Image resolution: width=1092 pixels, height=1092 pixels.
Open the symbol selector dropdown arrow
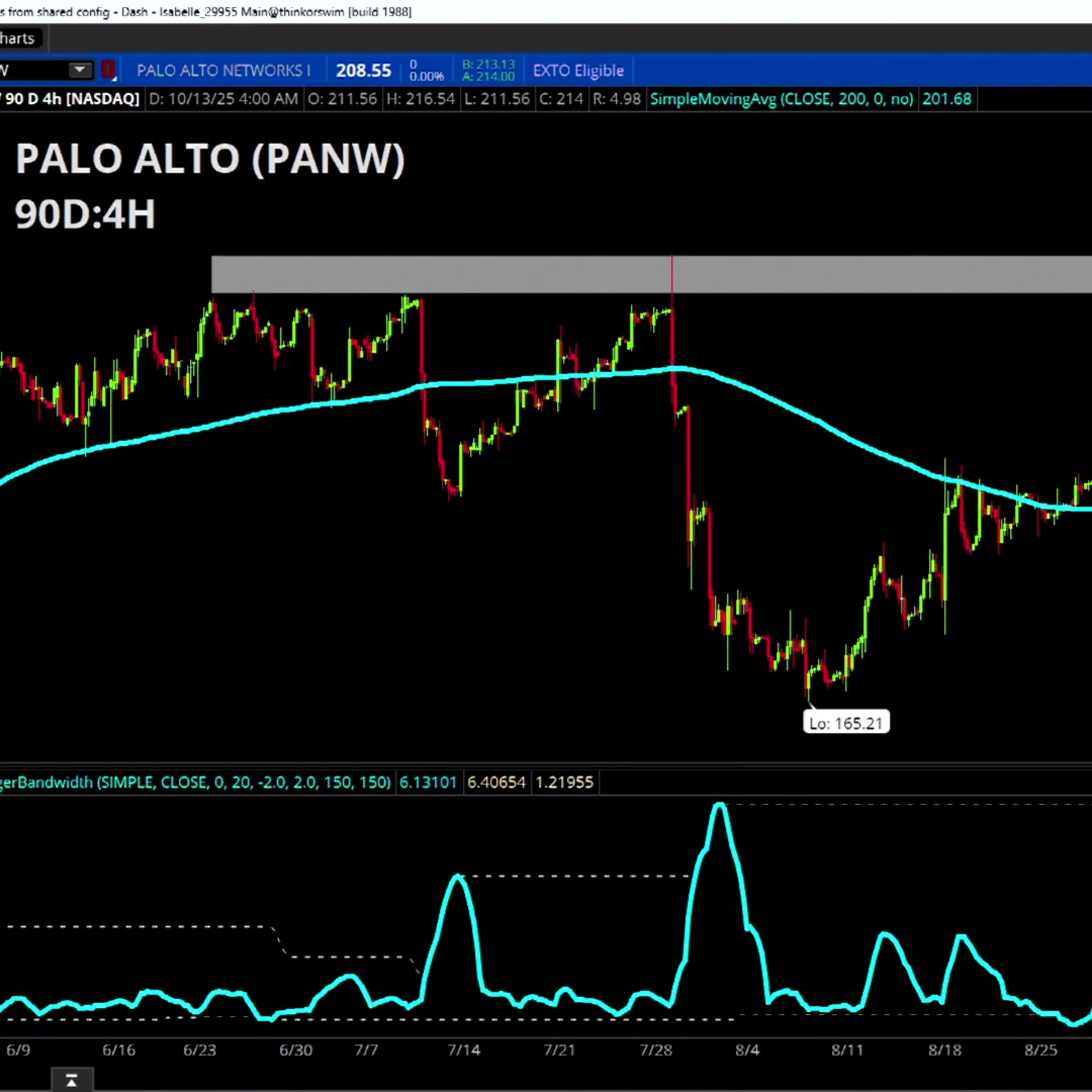point(80,70)
